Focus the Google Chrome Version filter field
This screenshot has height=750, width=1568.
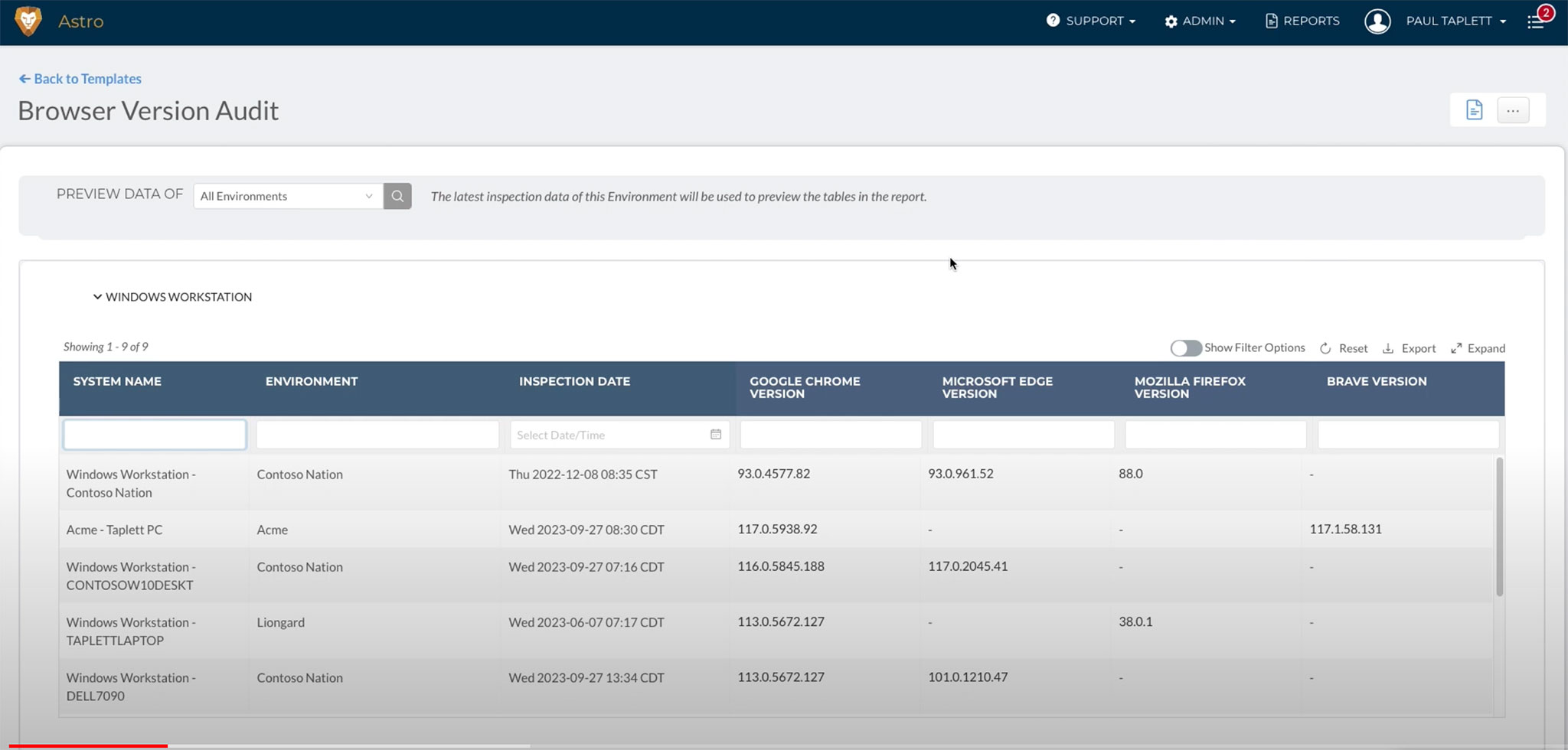pos(831,435)
